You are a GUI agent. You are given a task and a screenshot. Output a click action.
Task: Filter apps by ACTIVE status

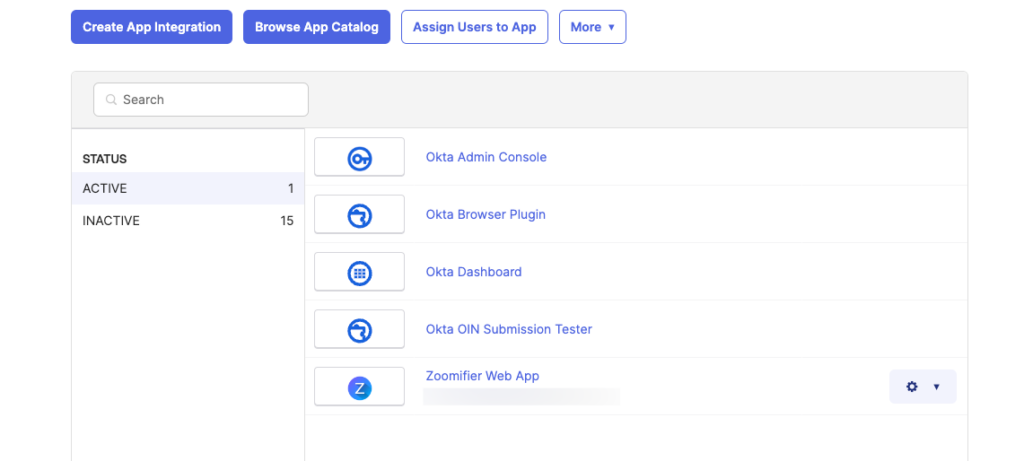coord(188,189)
